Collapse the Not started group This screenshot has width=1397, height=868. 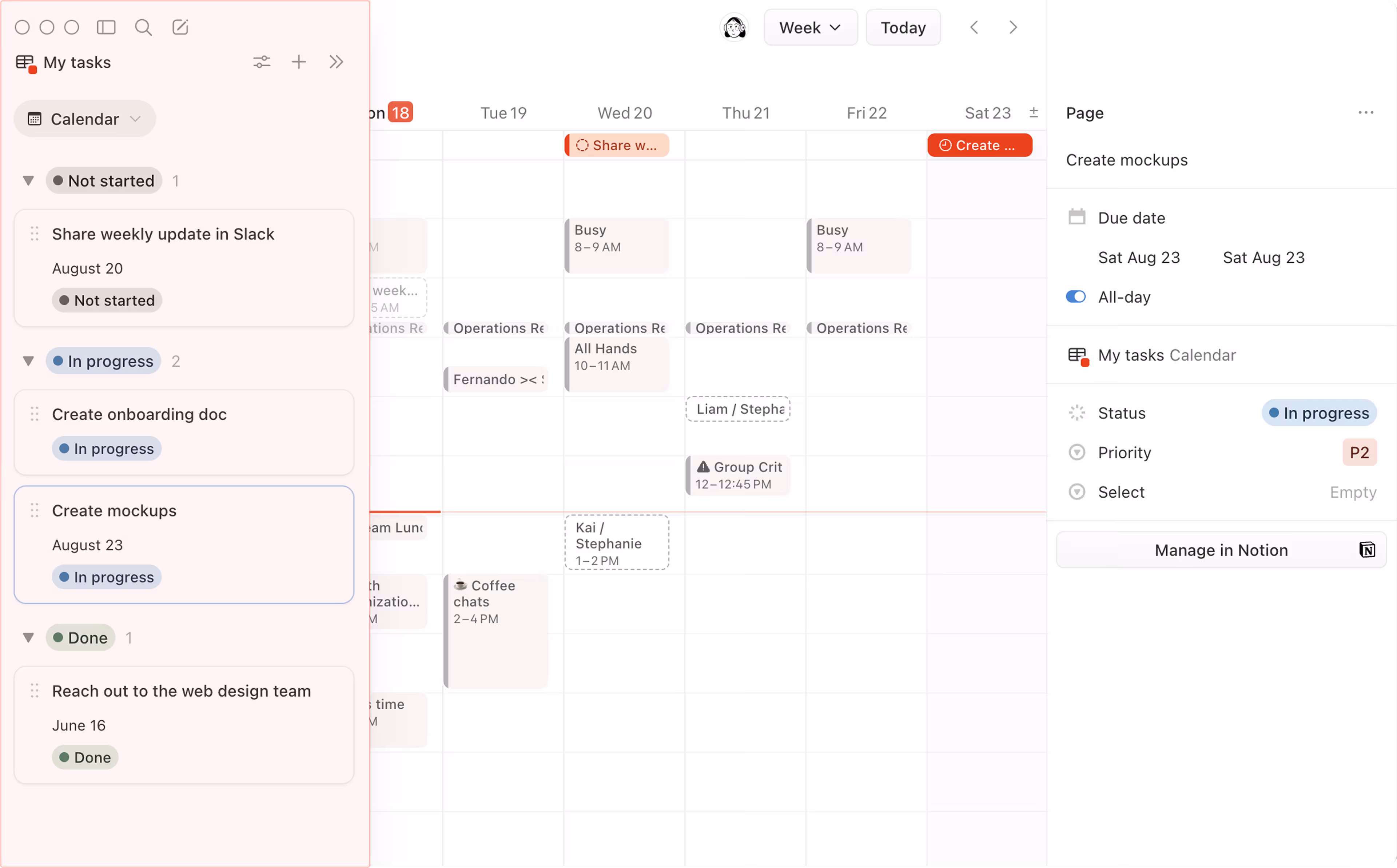tap(28, 181)
